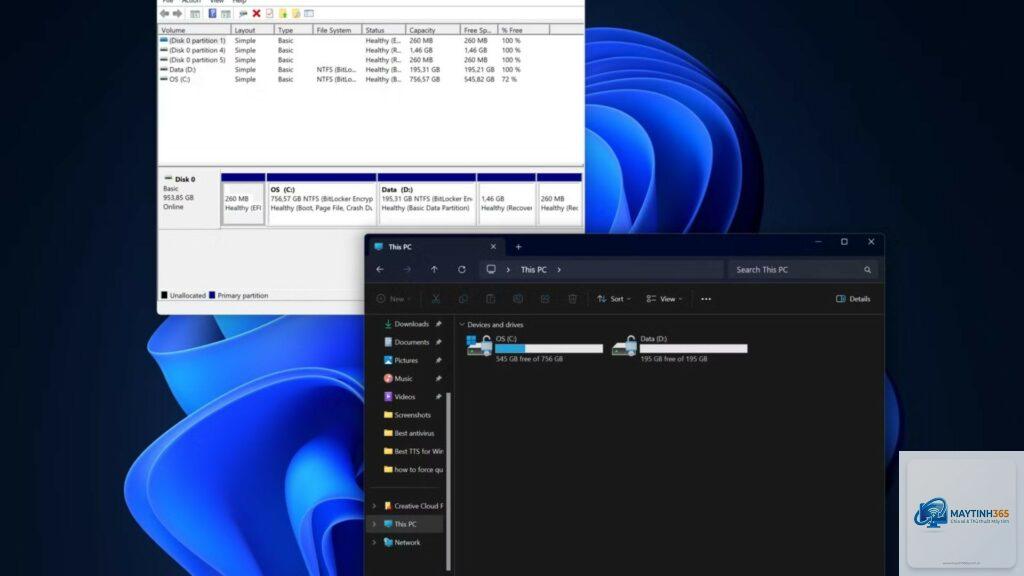
Task: Open the View dropdown
Action: [664, 298]
